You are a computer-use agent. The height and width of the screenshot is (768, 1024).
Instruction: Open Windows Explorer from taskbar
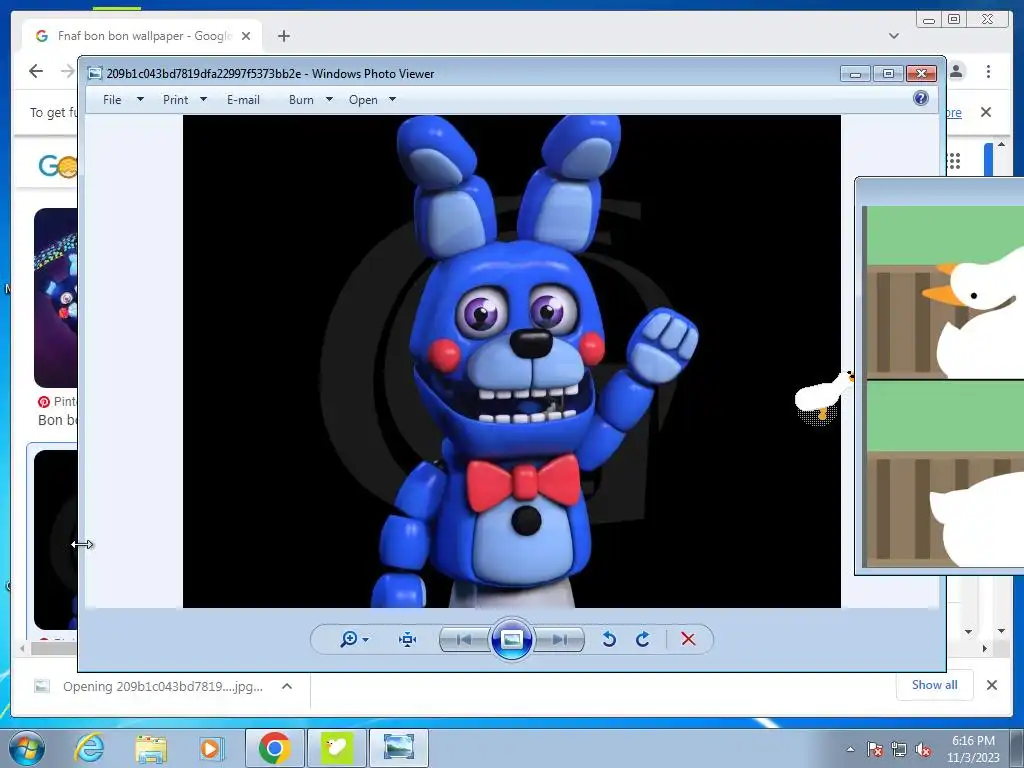151,748
